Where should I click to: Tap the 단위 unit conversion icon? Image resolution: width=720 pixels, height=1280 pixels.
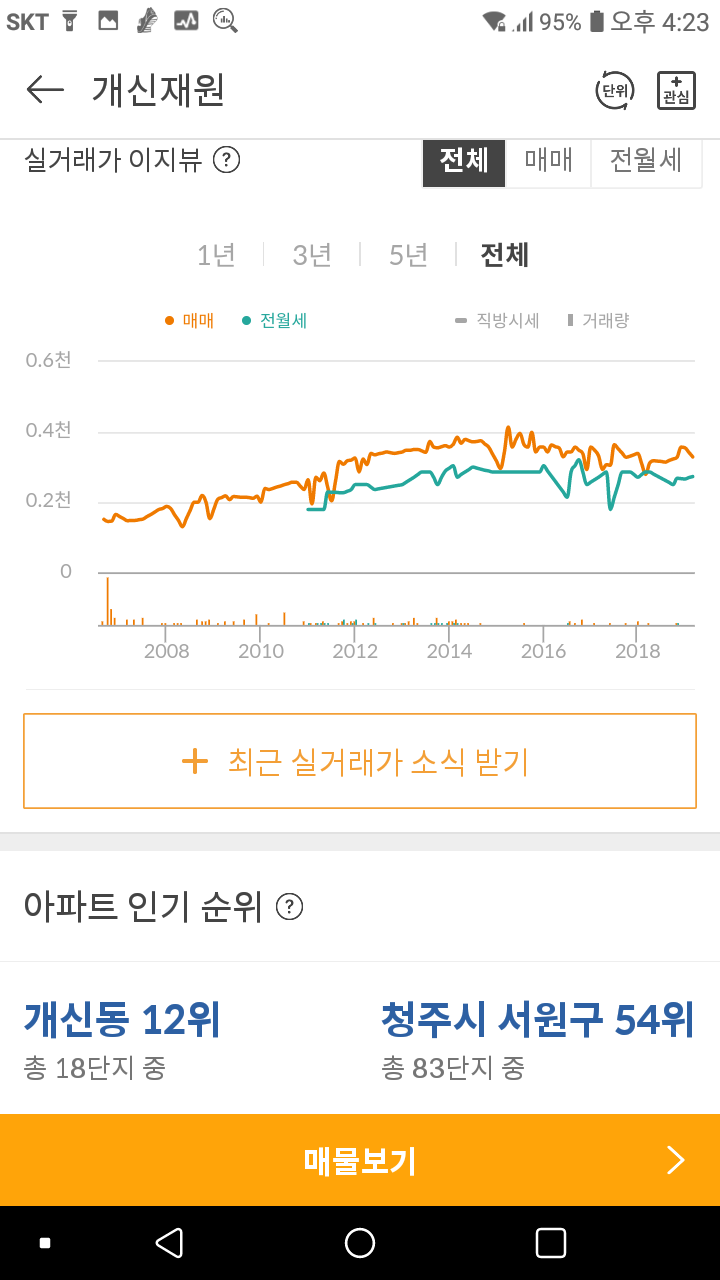point(614,90)
